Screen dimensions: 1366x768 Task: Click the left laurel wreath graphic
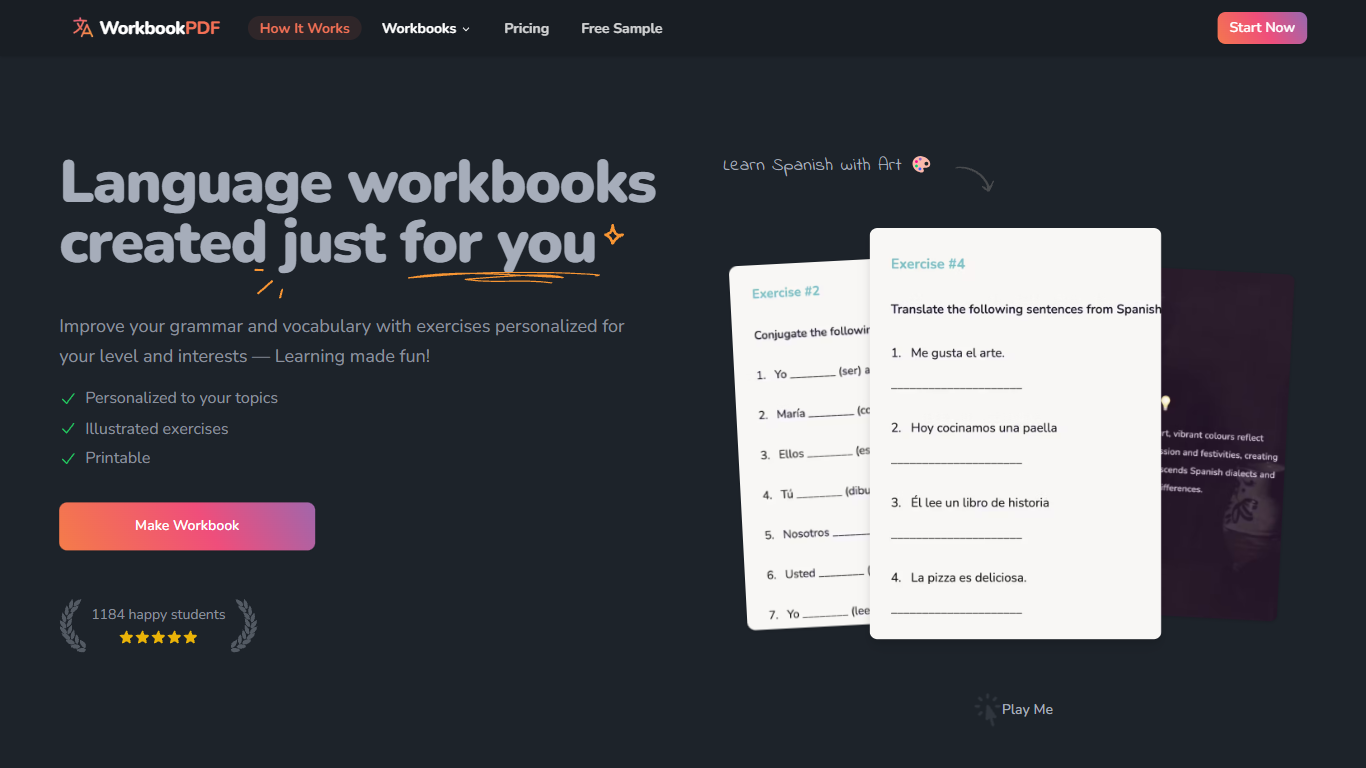[x=71, y=625]
